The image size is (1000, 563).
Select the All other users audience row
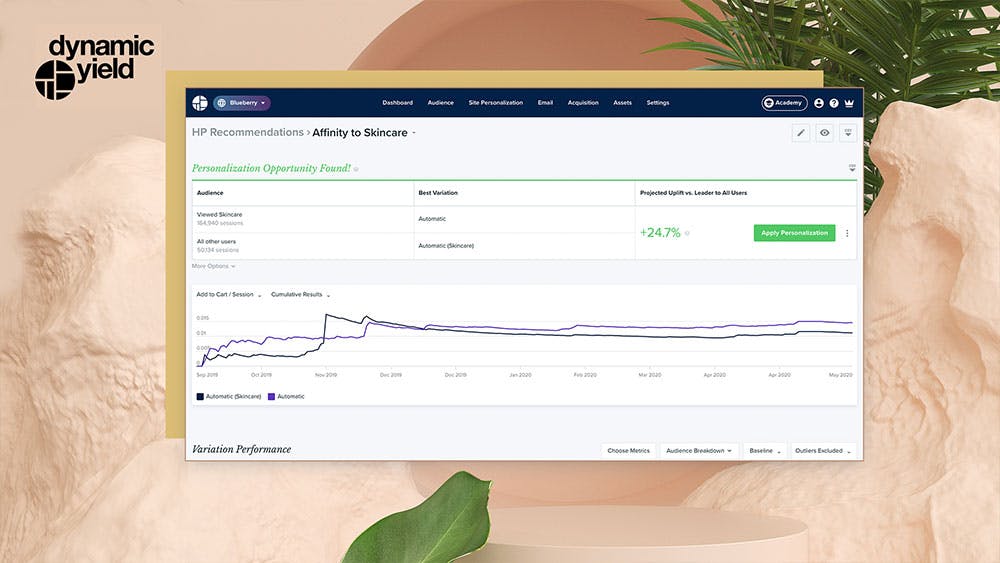coord(303,245)
